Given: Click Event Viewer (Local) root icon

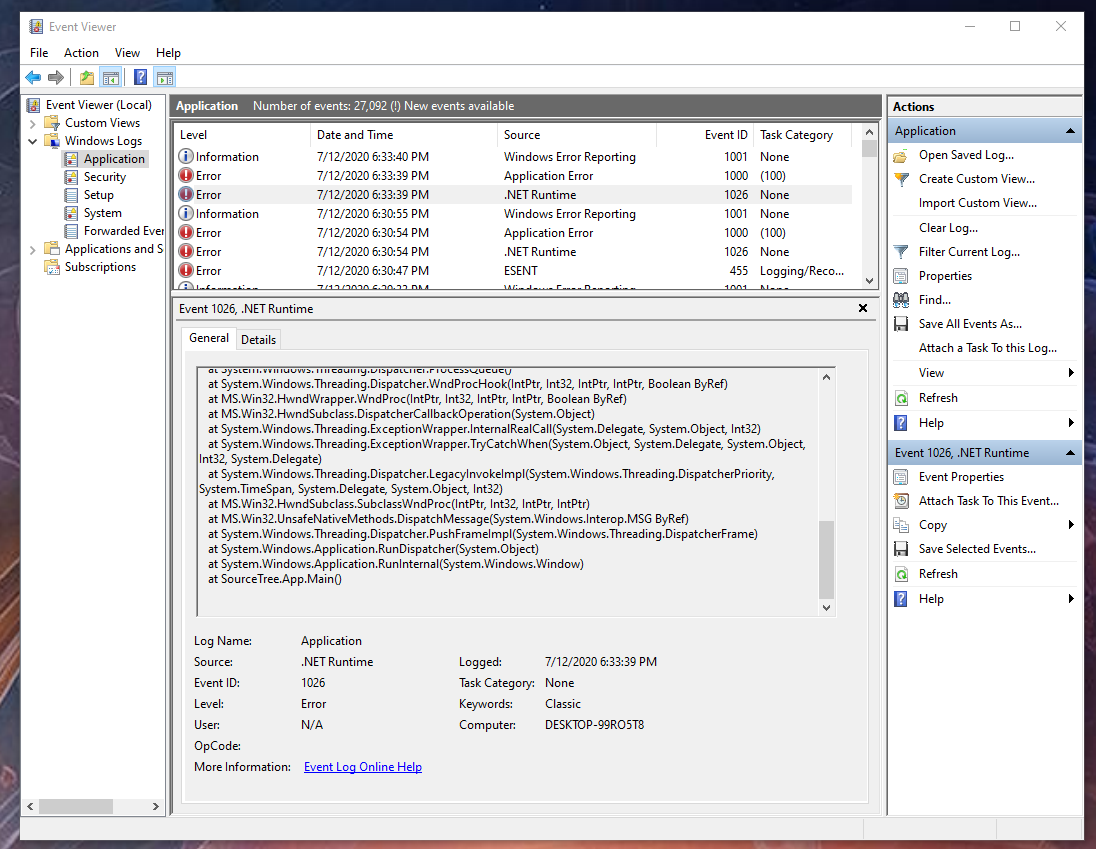Looking at the screenshot, I should [33, 105].
